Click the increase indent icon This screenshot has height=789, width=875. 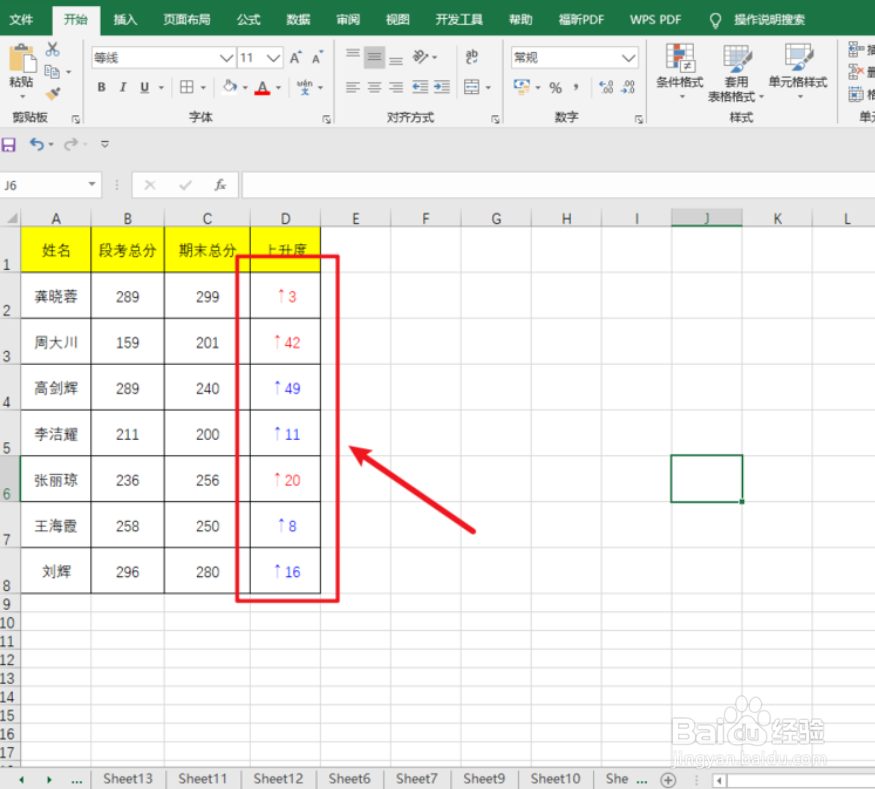coord(441,87)
